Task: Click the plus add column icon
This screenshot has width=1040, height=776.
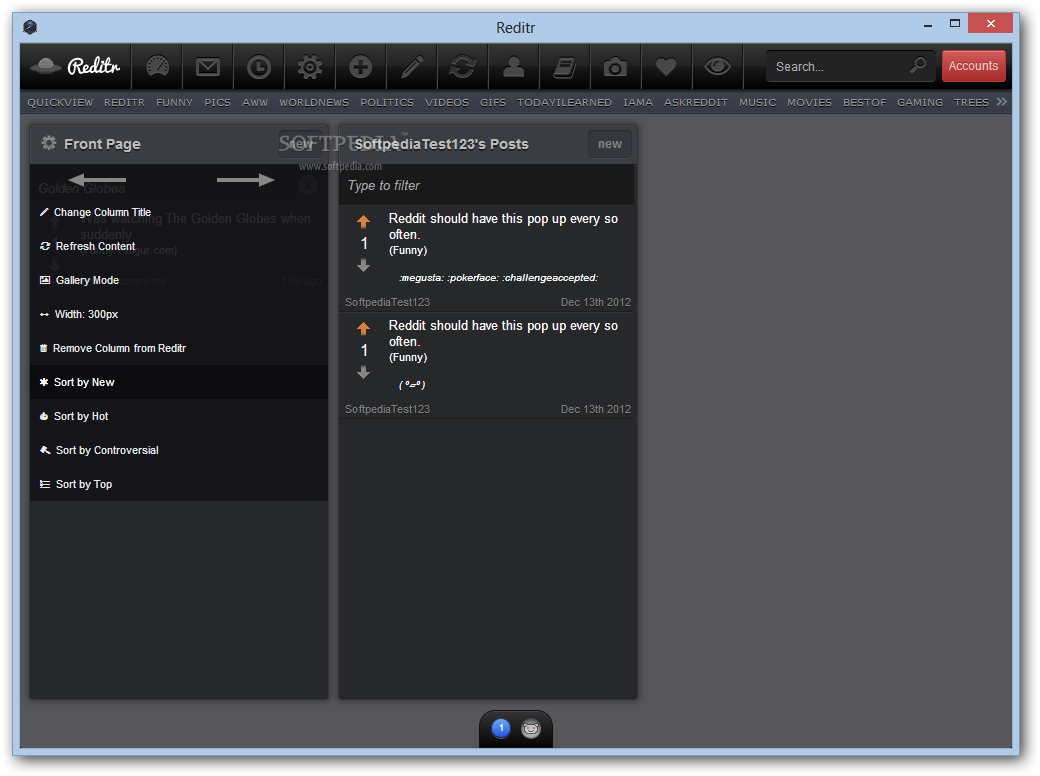Action: pos(361,66)
